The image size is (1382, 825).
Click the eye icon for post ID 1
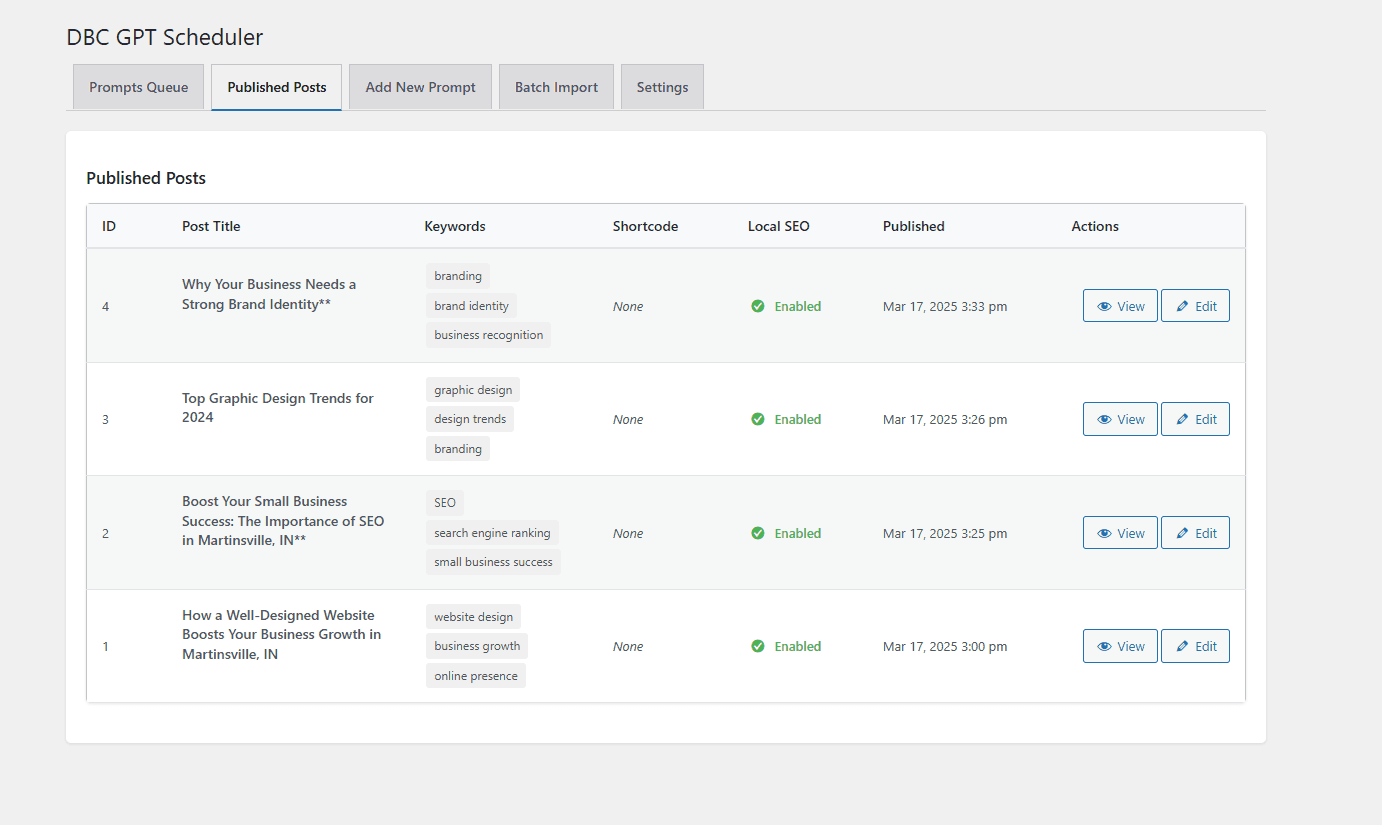click(x=1104, y=646)
